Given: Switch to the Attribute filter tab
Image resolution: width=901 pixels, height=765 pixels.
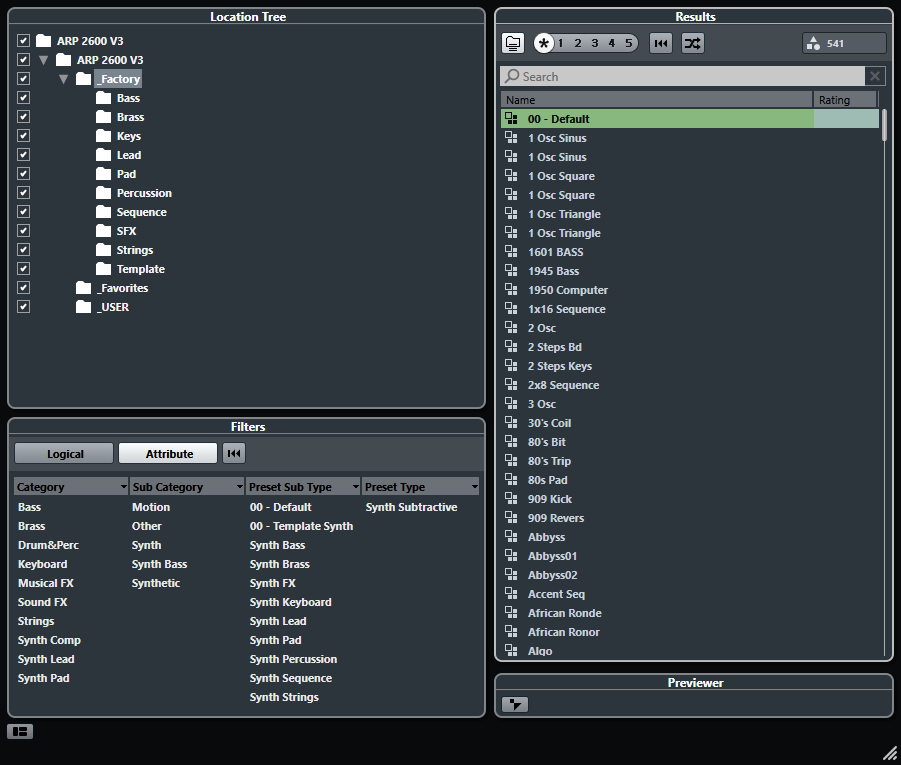Looking at the screenshot, I should (x=168, y=453).
